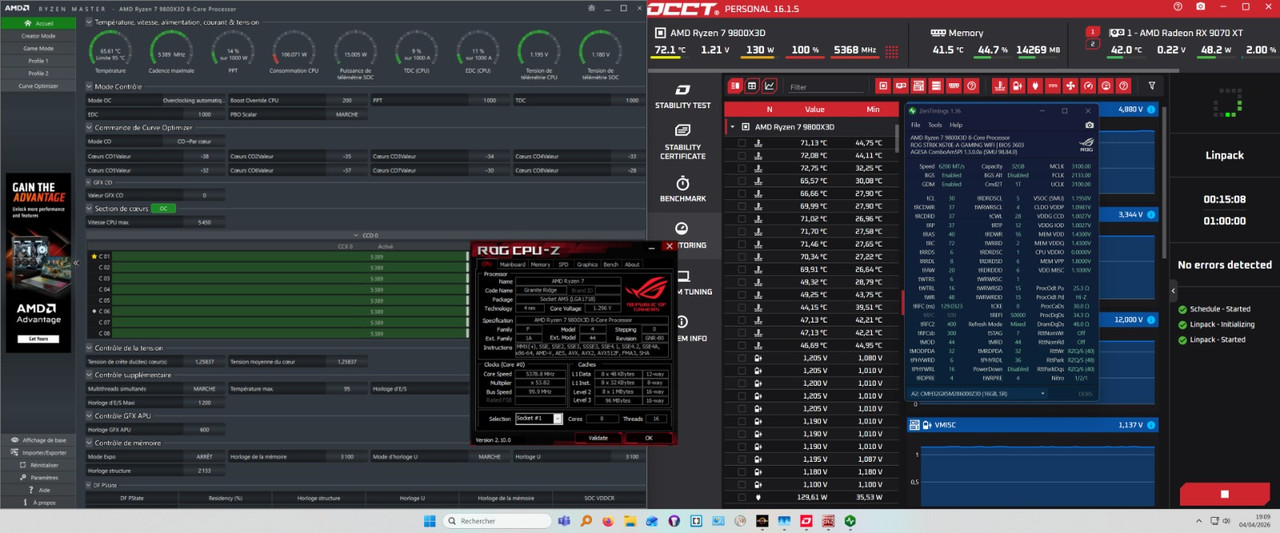The height and width of the screenshot is (533, 1280).
Task: Collapse Contrôle de la tension section
Action: click(89, 348)
